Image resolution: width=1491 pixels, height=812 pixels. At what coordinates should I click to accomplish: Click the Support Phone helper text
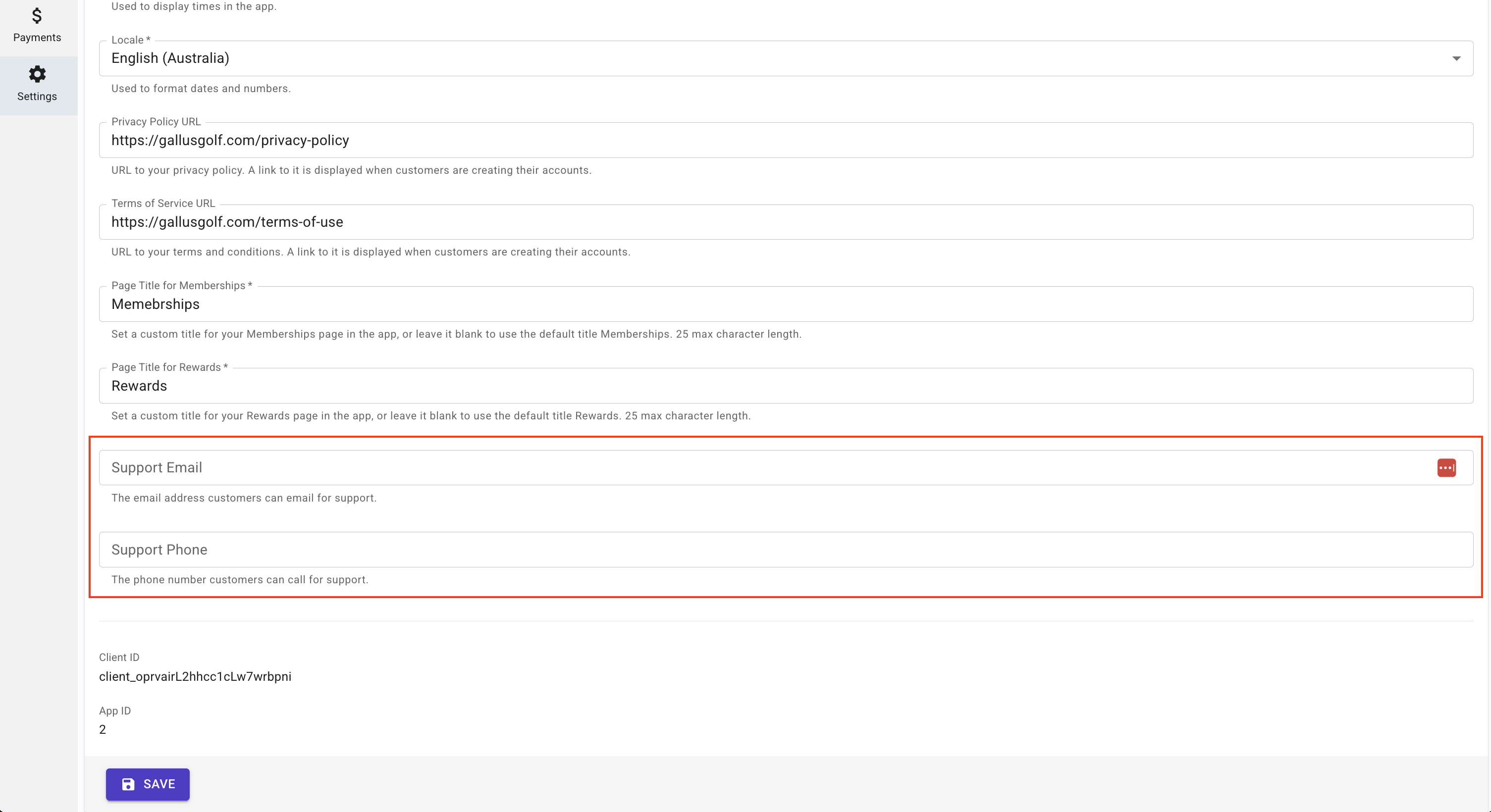[x=240, y=579]
